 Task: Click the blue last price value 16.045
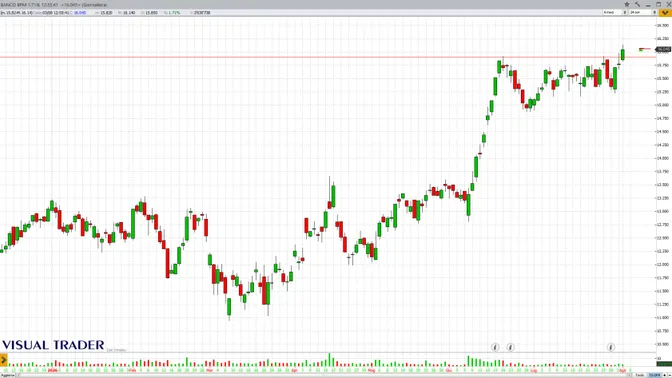tap(80, 13)
